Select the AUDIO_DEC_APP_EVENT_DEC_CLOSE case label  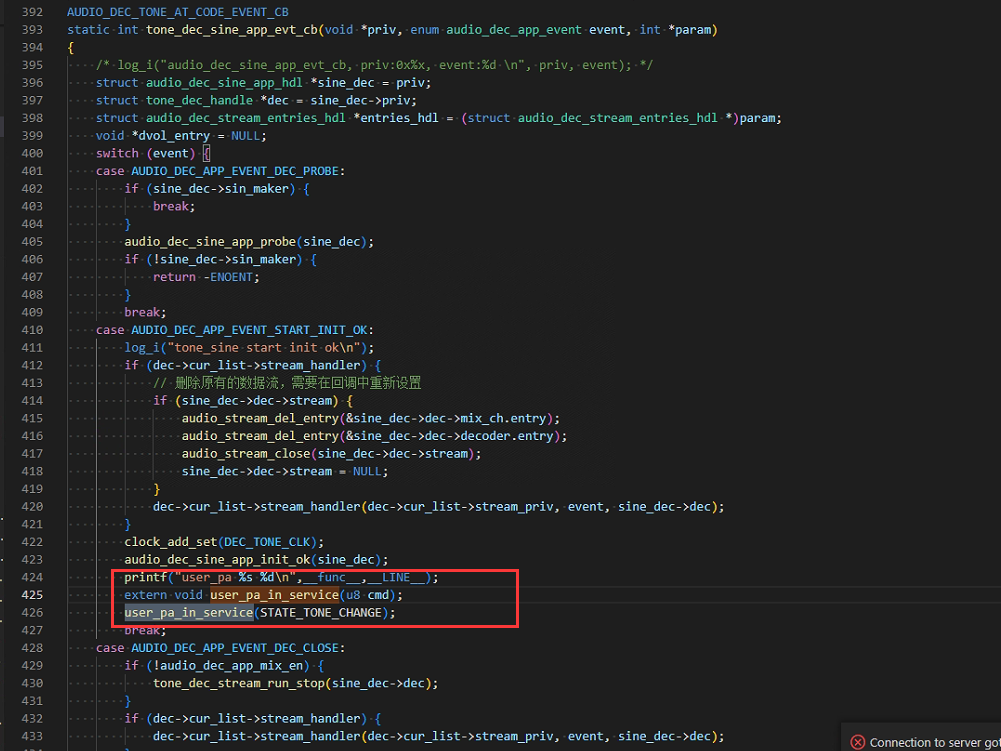click(236, 648)
